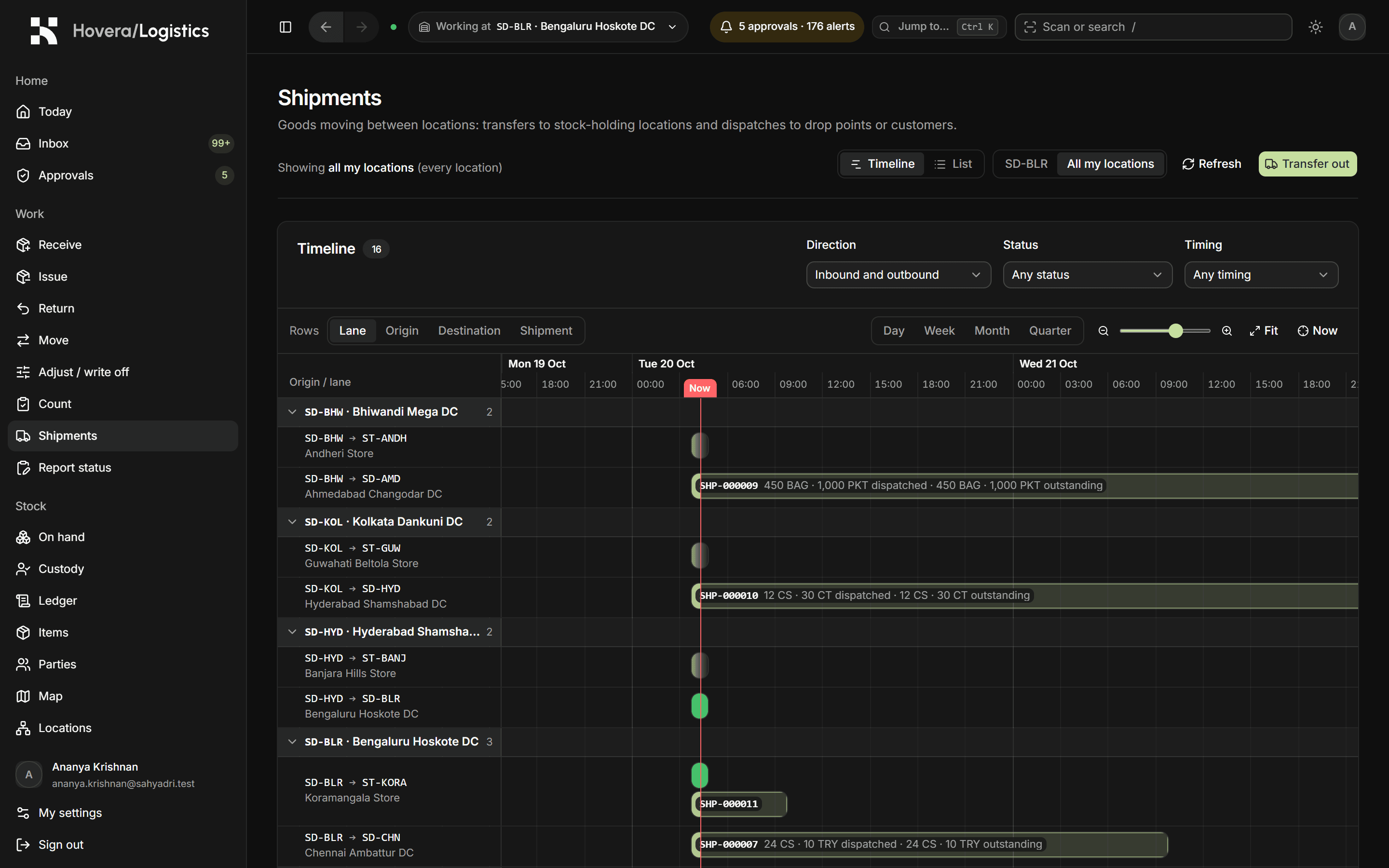Open Custody in the sidebar
The height and width of the screenshot is (868, 1389).
coord(123,569)
